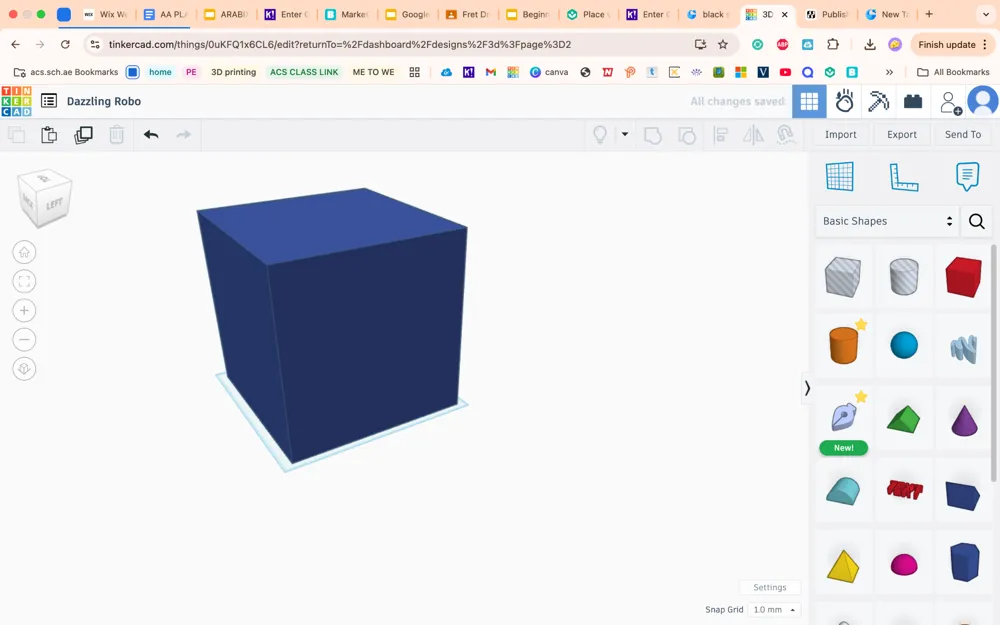The image size is (1000, 625).
Task: Pick the yellow Pyramid shape
Action: pos(843,566)
